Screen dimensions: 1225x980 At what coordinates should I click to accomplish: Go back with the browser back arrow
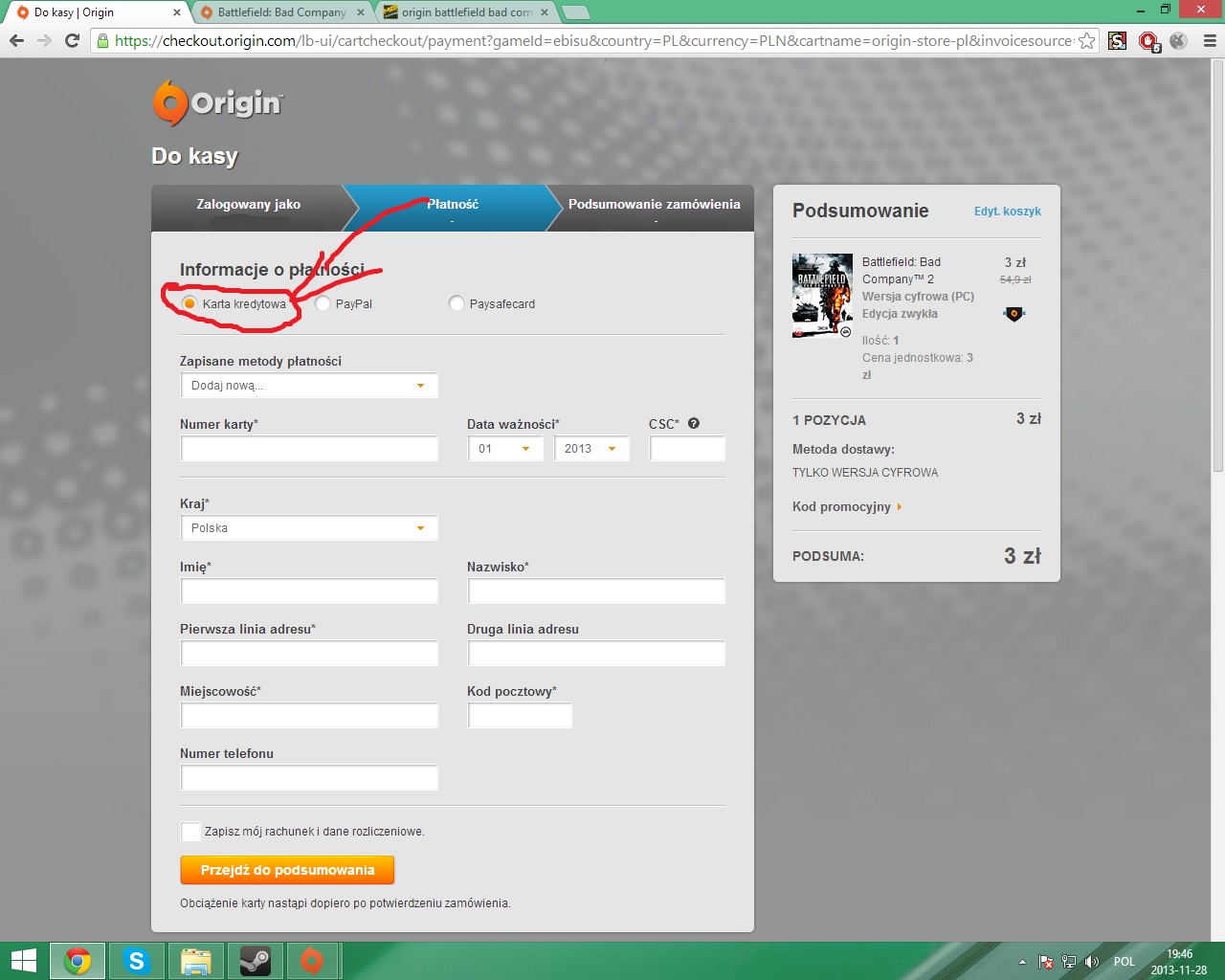(x=16, y=40)
